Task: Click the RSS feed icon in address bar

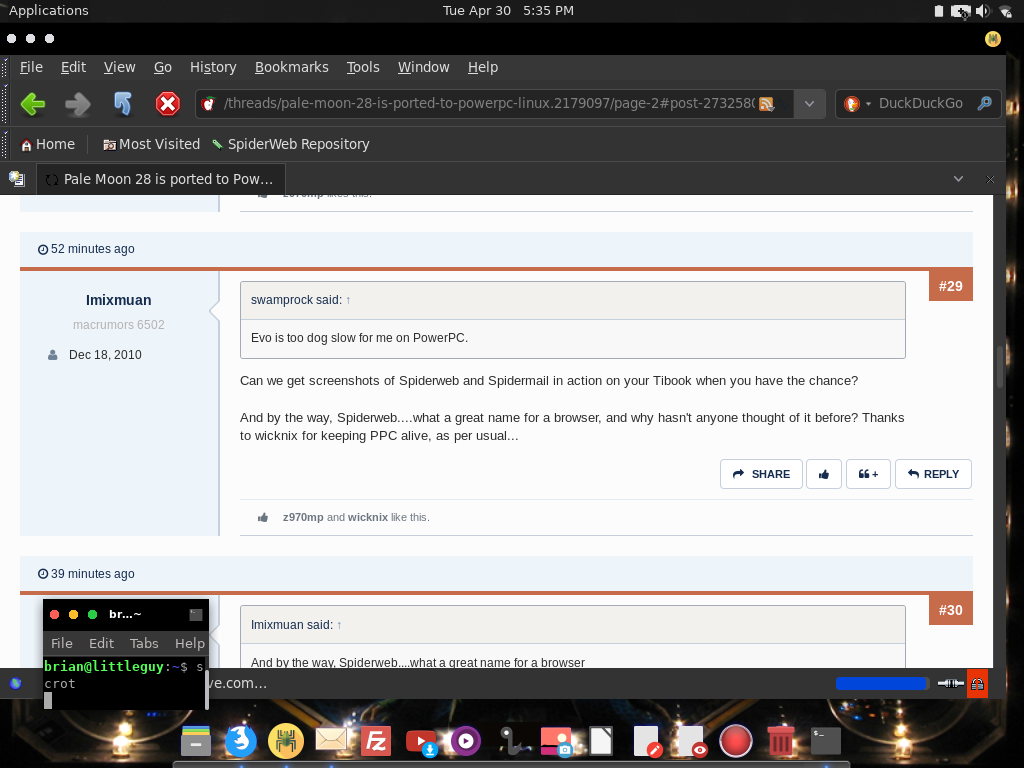Action: click(x=767, y=104)
